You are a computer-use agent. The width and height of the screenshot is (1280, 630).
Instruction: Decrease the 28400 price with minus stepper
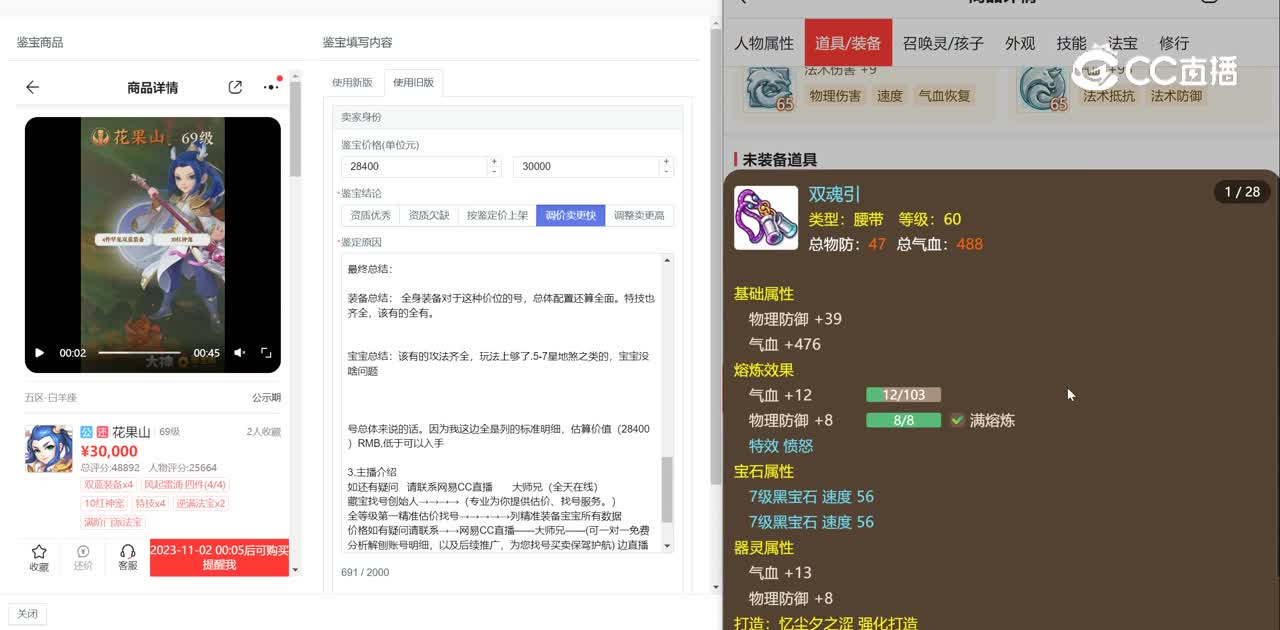tap(493, 172)
